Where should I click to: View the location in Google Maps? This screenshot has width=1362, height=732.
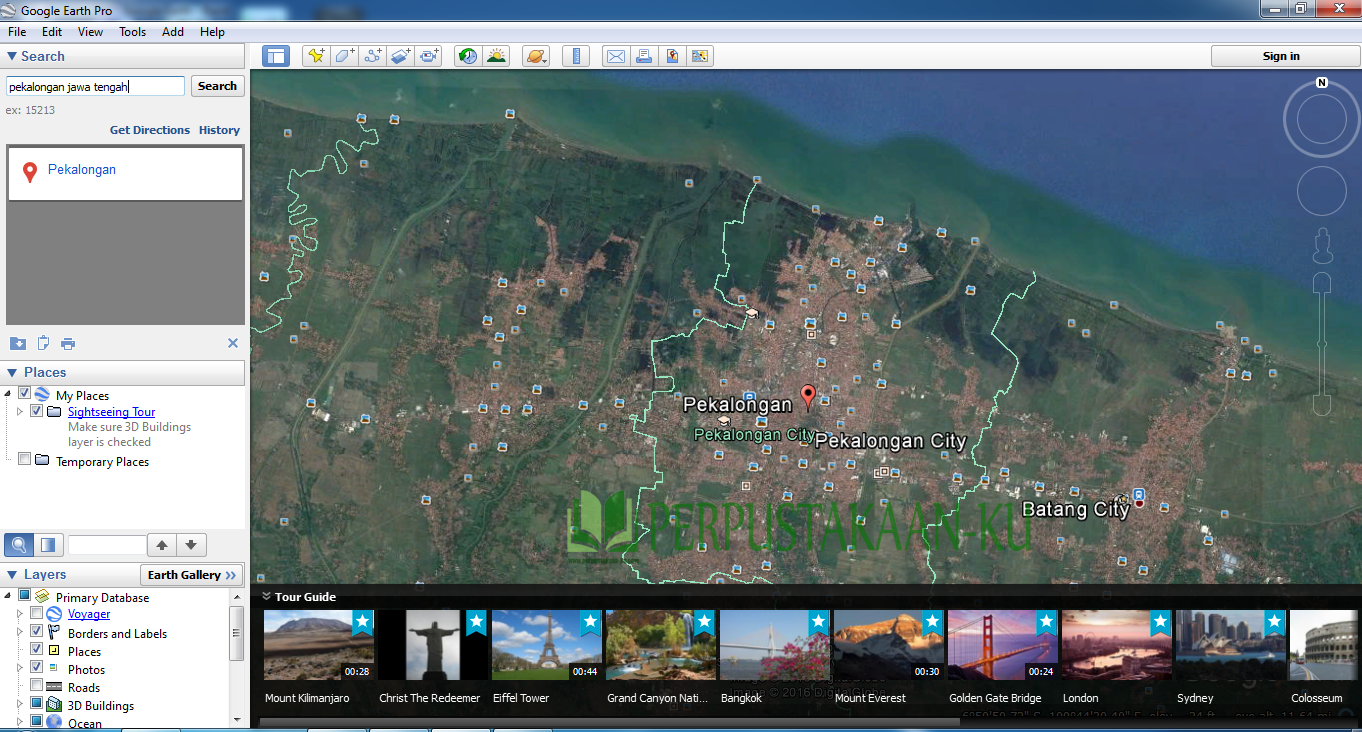pos(672,56)
